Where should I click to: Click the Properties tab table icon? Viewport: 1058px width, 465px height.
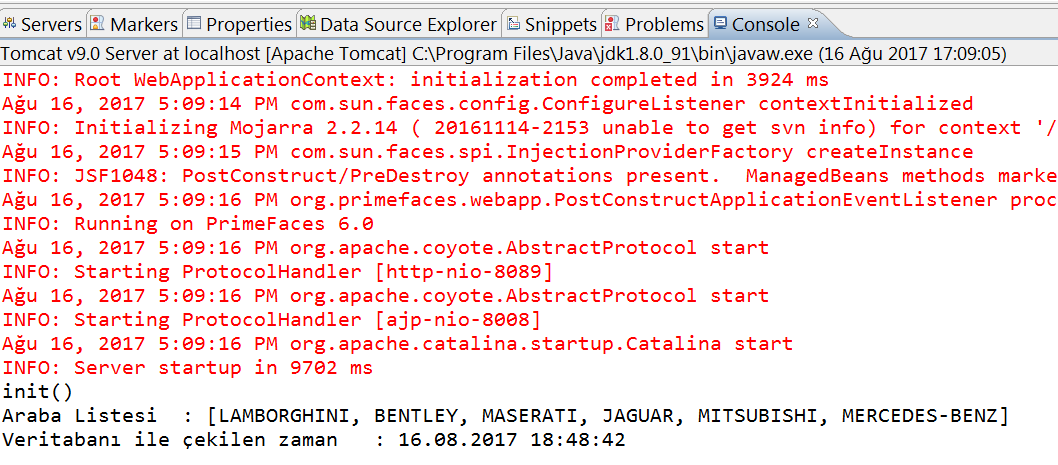(x=194, y=24)
